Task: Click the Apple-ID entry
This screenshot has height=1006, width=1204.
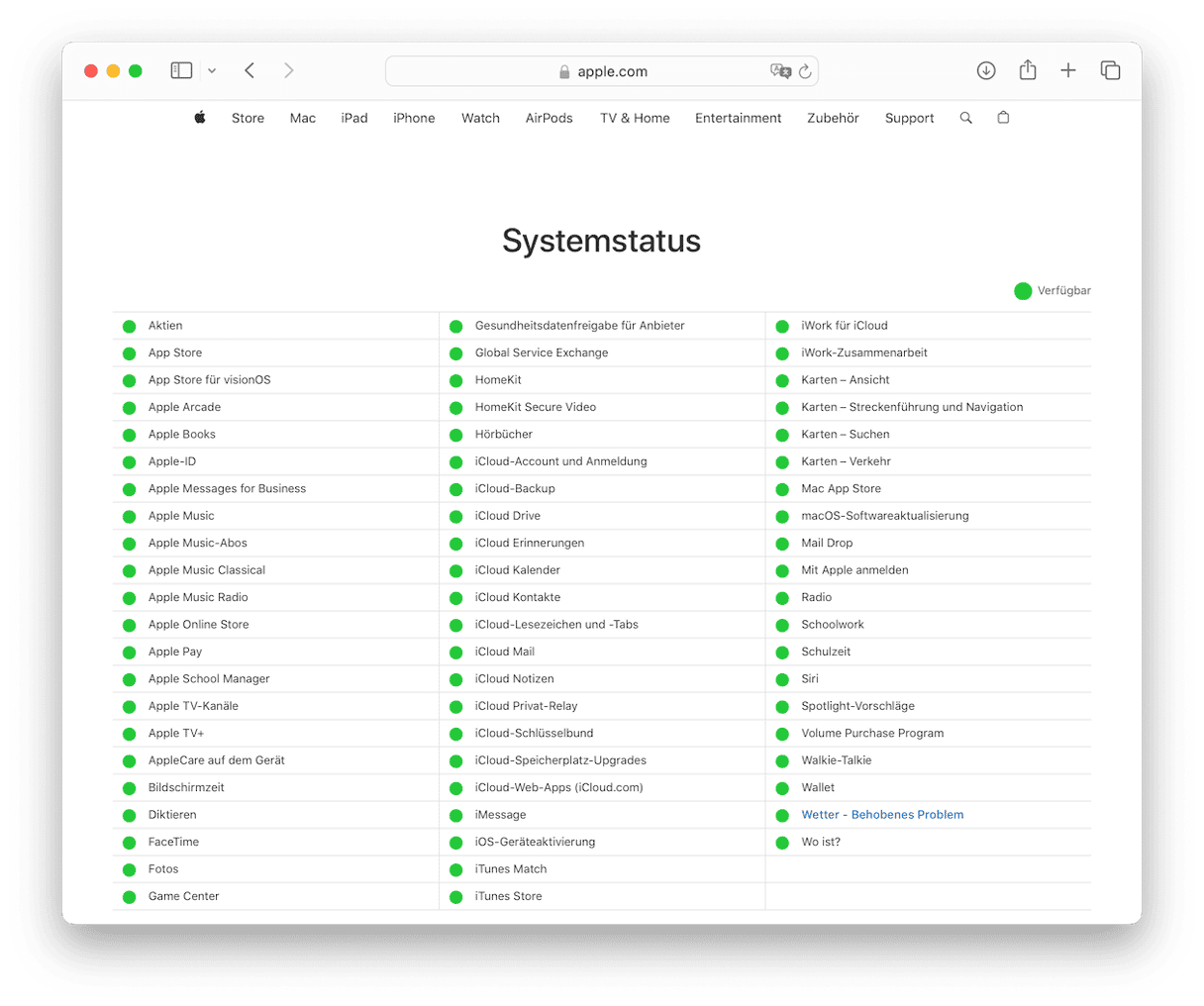Action: tap(172, 461)
